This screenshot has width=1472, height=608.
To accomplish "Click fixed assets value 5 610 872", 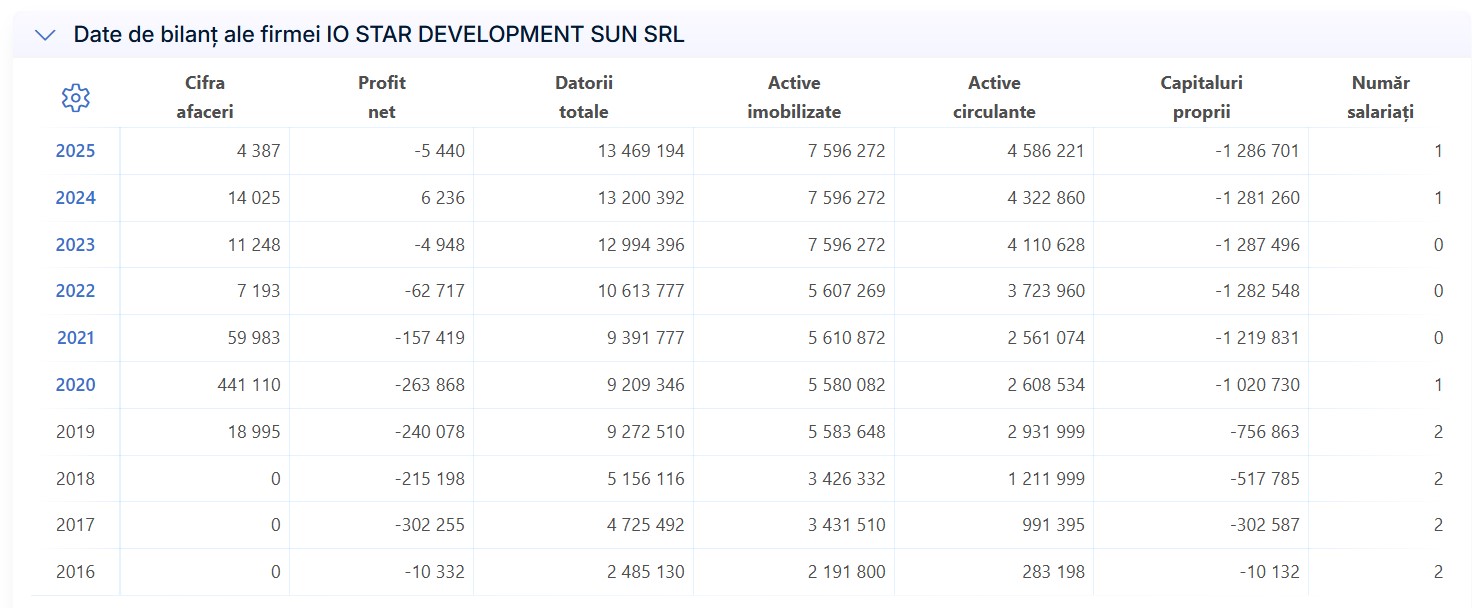I will (846, 338).
